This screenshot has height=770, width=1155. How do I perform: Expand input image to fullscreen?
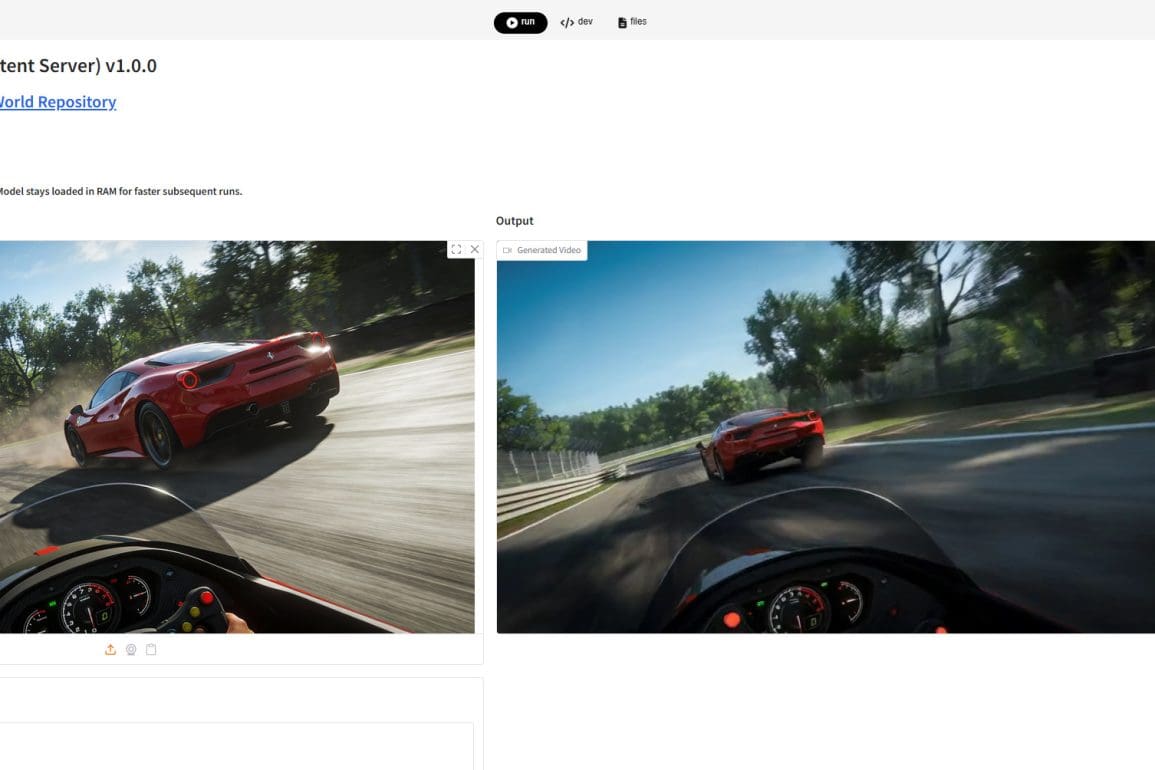pos(456,249)
